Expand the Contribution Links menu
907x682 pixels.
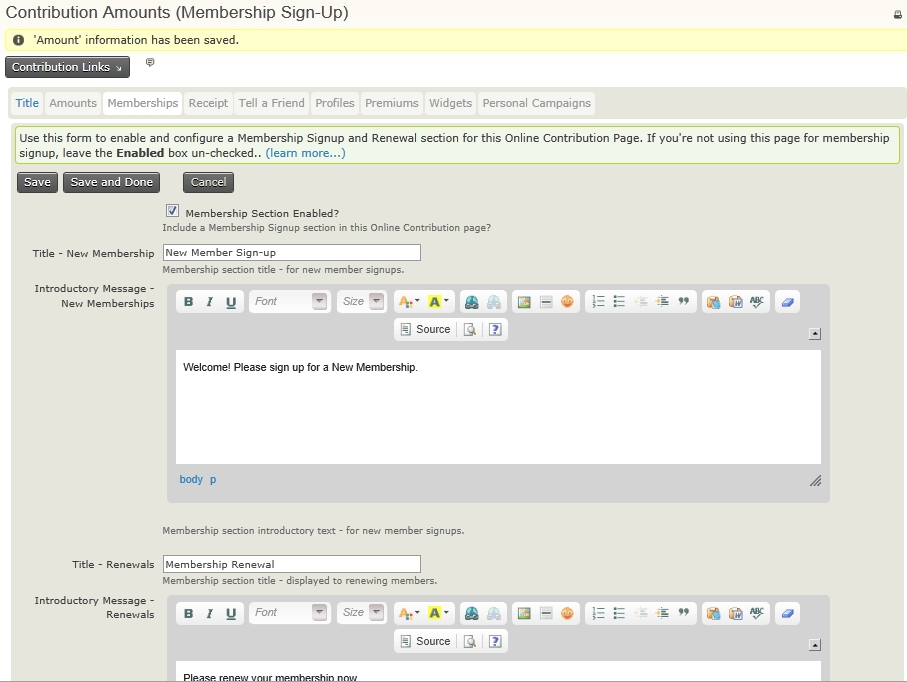(67, 67)
